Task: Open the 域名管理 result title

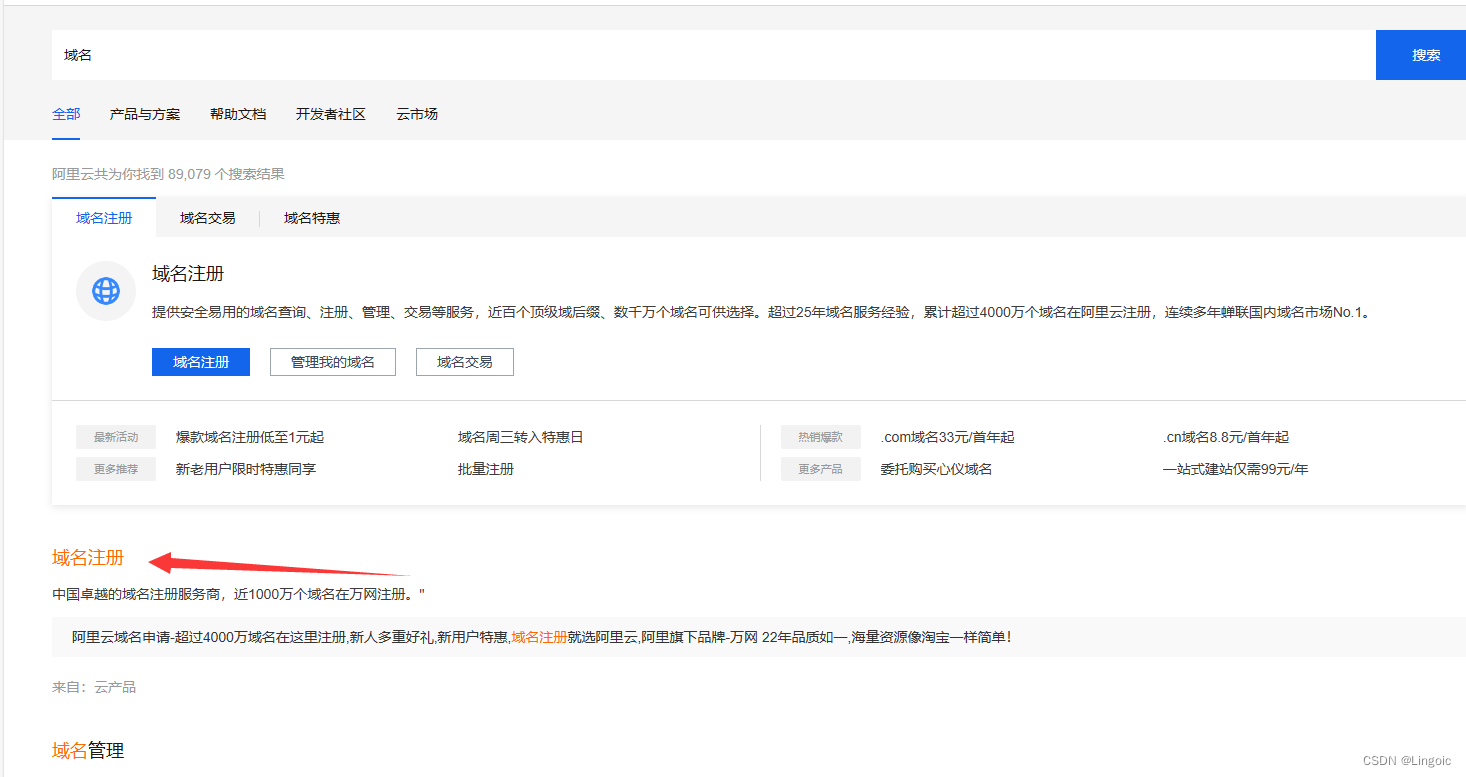Action: (88, 750)
